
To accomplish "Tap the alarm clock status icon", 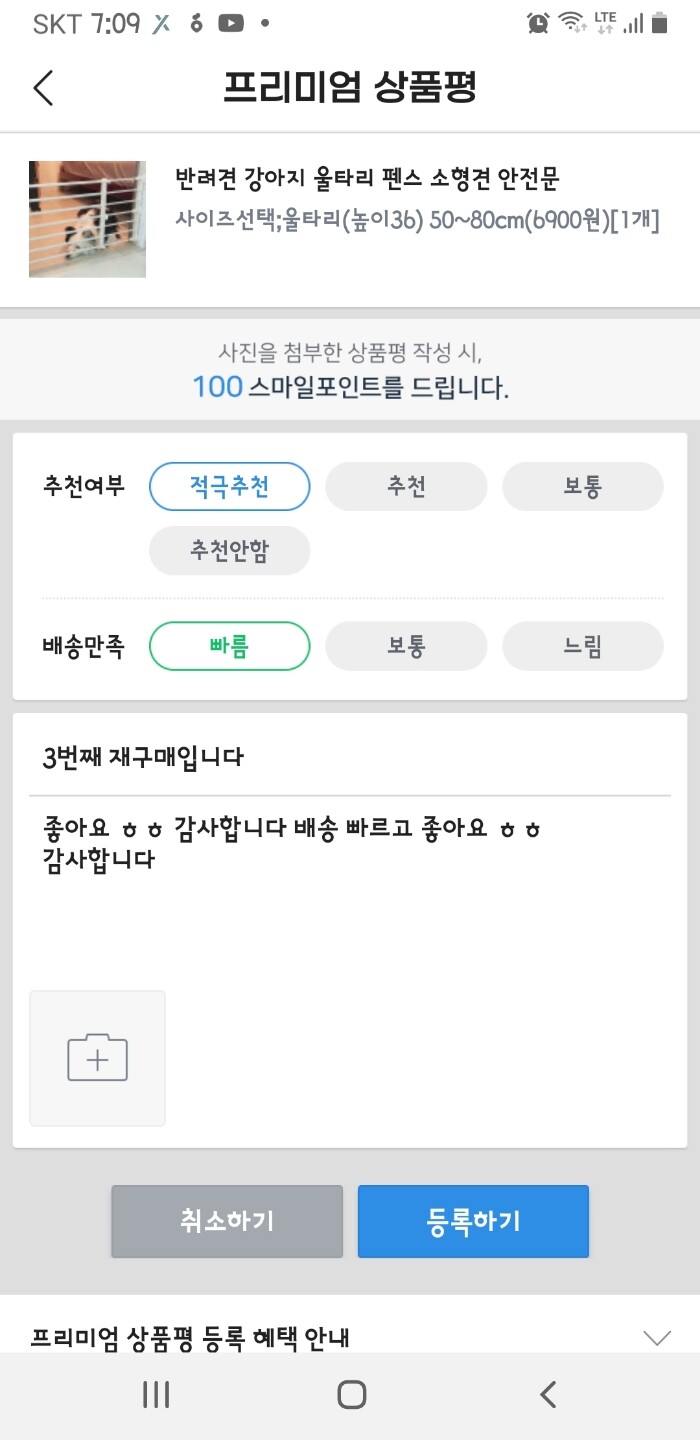I will [x=538, y=23].
